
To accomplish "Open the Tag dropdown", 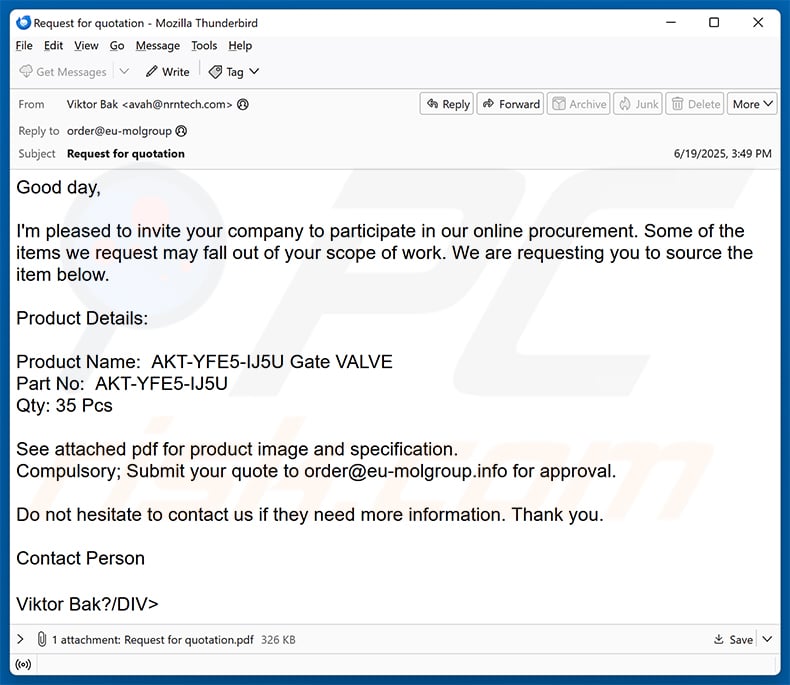I will 234,72.
